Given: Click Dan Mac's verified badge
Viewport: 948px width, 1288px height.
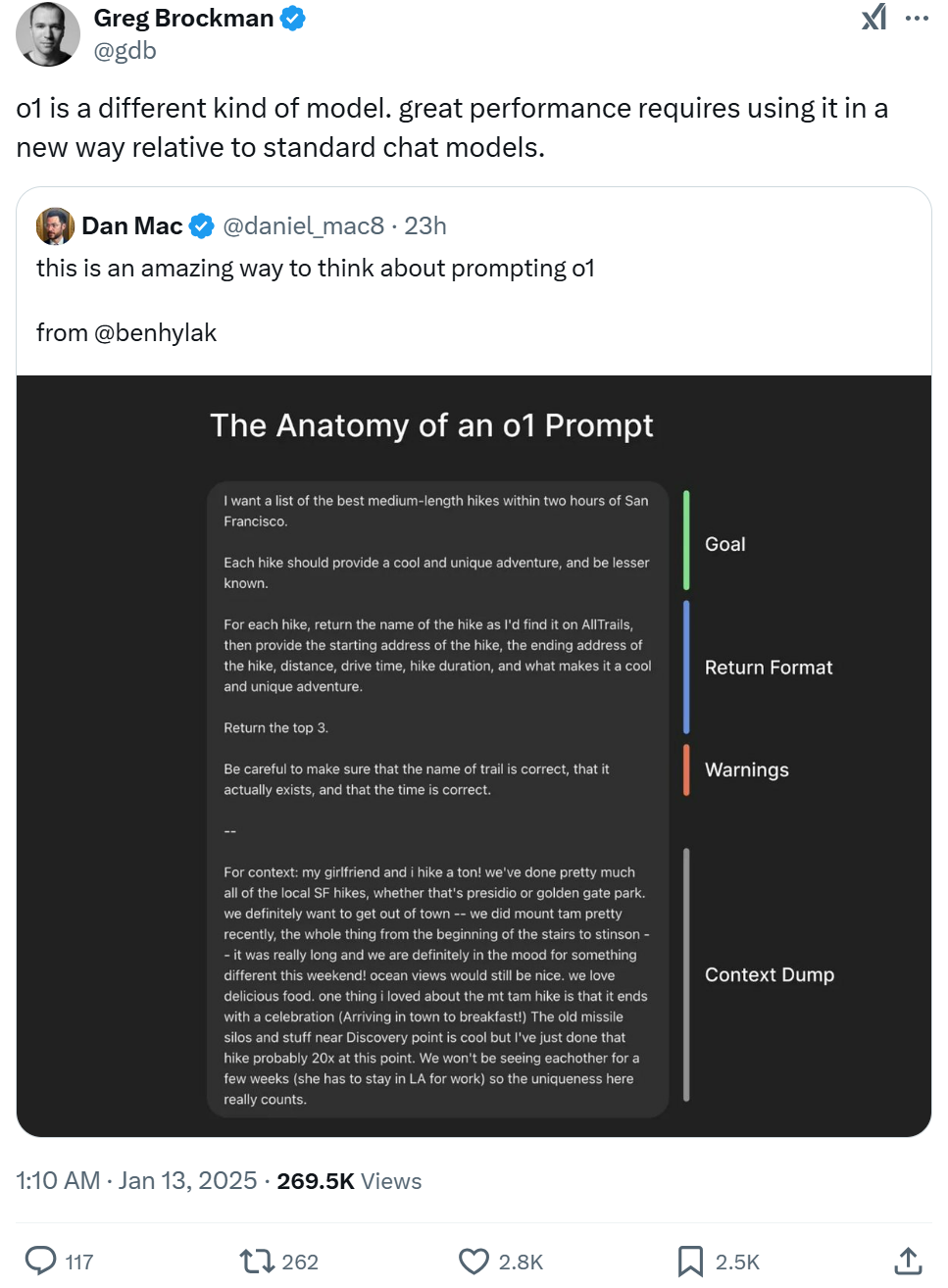Looking at the screenshot, I should (201, 226).
